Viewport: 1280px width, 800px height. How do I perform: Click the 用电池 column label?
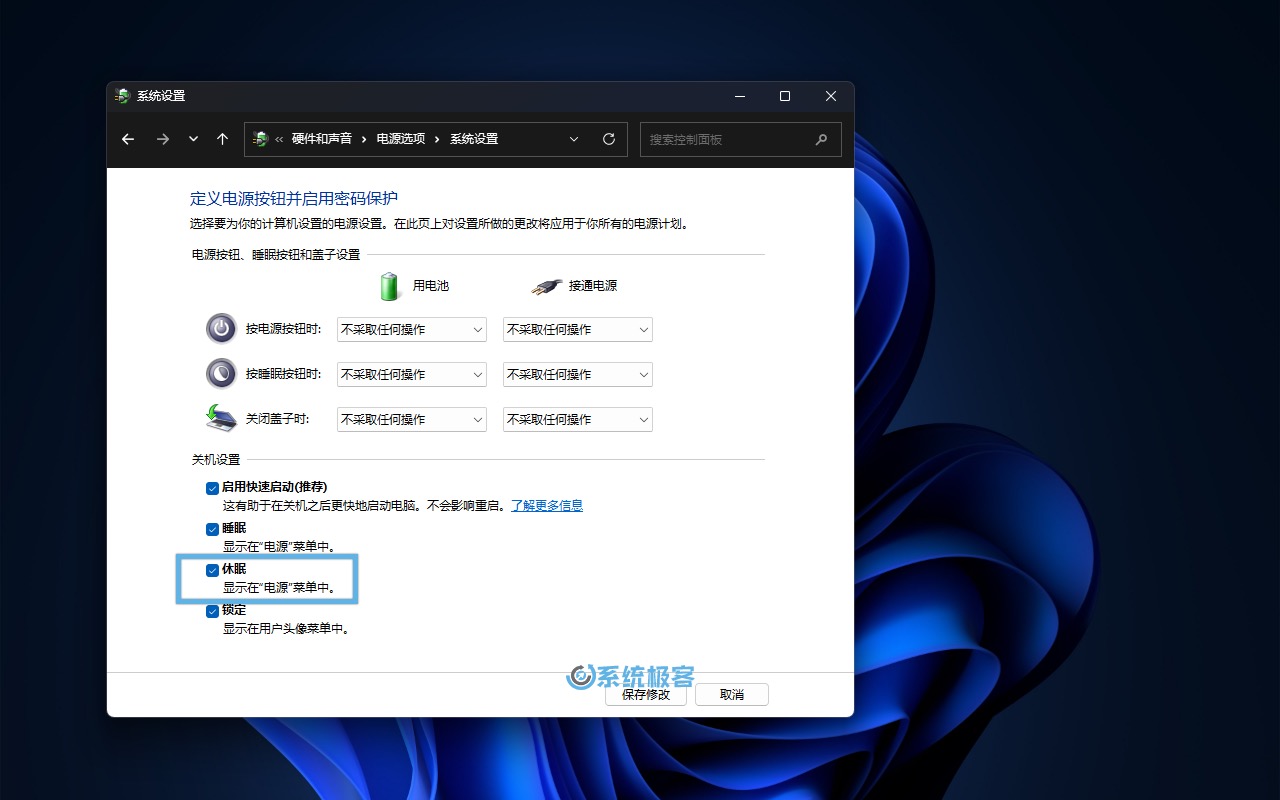click(x=431, y=286)
